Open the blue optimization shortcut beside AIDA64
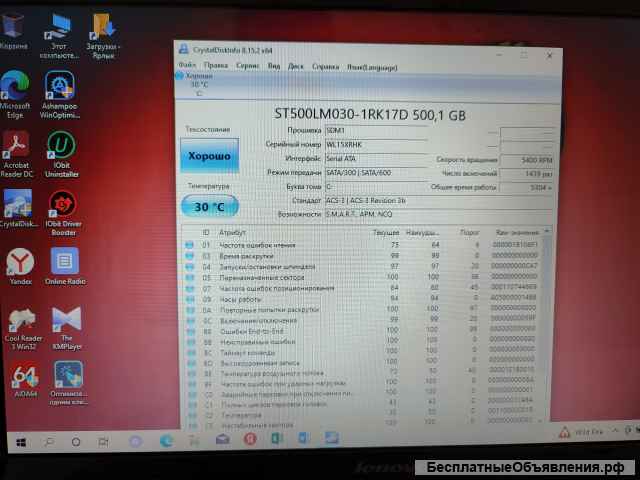This screenshot has width=640, height=480. pyautogui.click(x=68, y=383)
